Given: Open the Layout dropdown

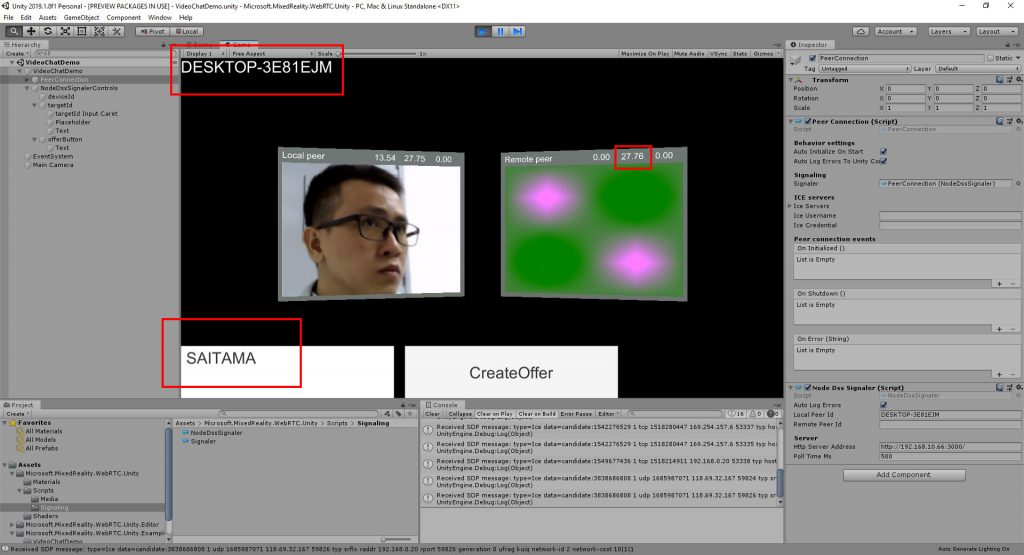Looking at the screenshot, I should [995, 31].
